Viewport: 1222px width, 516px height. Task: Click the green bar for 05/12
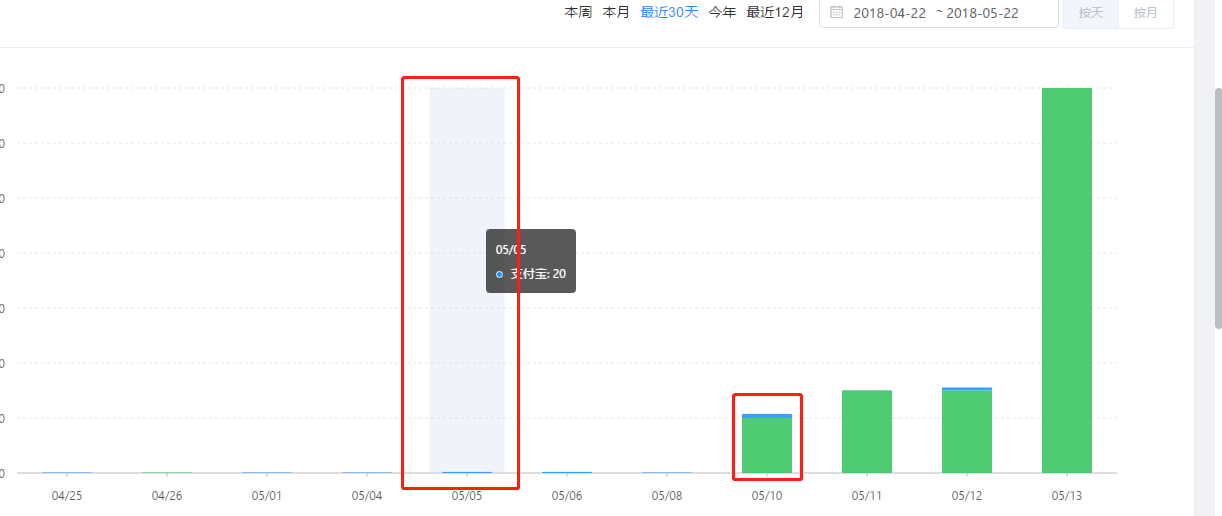pos(967,431)
